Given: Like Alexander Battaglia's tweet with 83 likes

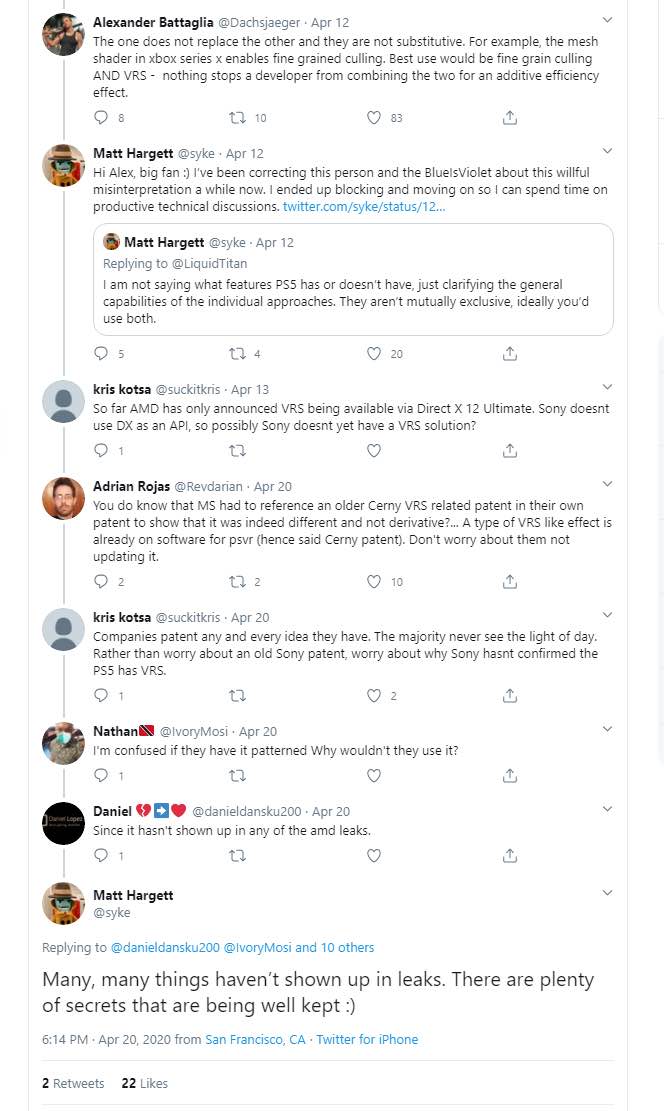Looking at the screenshot, I should 374,118.
